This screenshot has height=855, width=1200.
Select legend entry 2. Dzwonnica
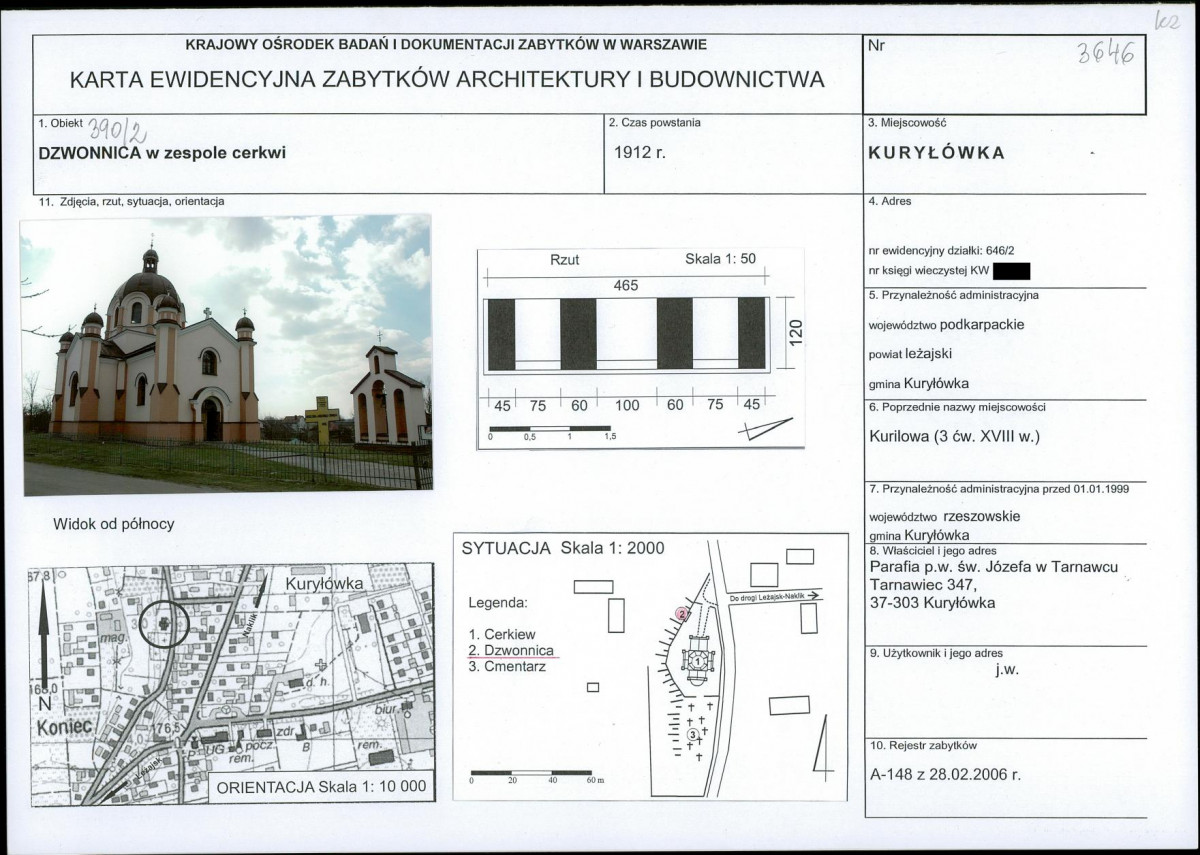click(x=511, y=650)
